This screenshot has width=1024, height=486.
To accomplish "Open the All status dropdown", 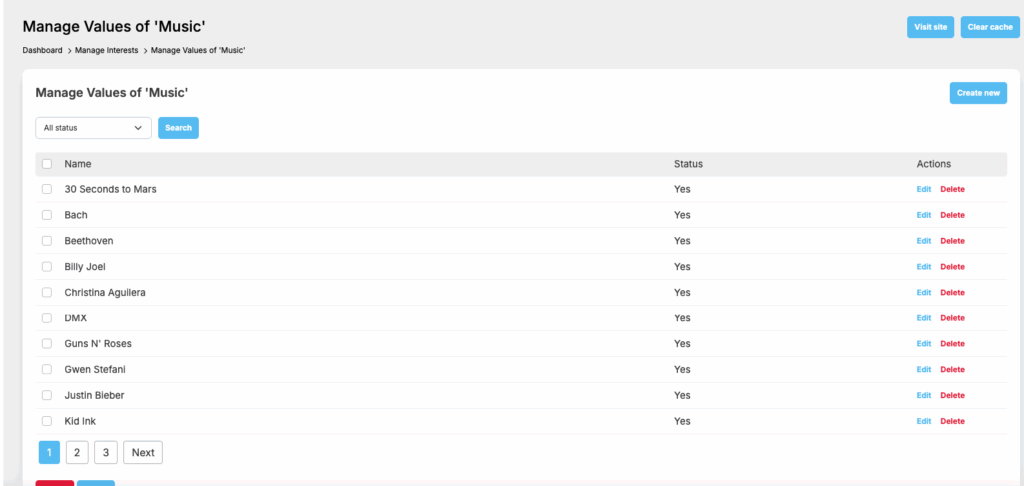I will pyautogui.click(x=93, y=128).
